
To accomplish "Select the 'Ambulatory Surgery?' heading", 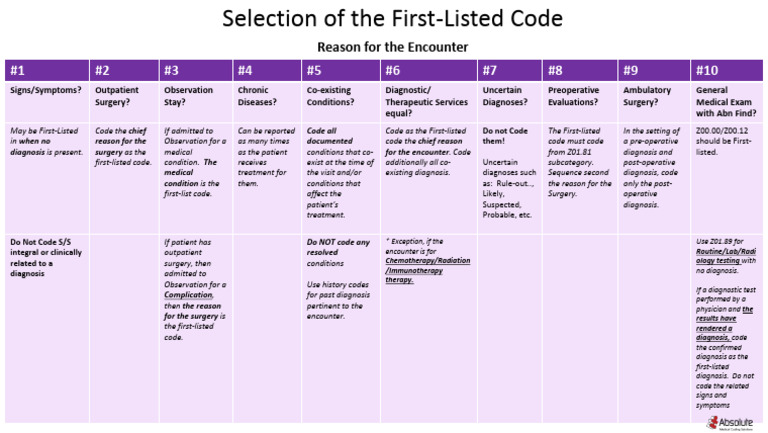I will coord(647,95).
